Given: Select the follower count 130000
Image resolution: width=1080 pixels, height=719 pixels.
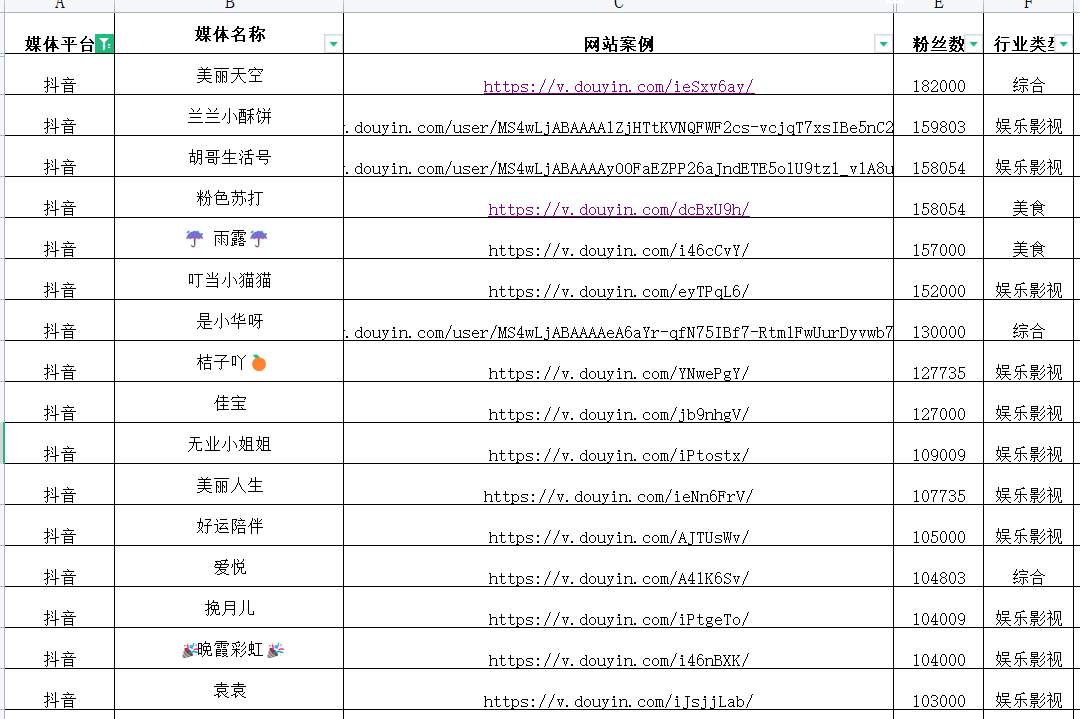Looking at the screenshot, I should tap(939, 333).
